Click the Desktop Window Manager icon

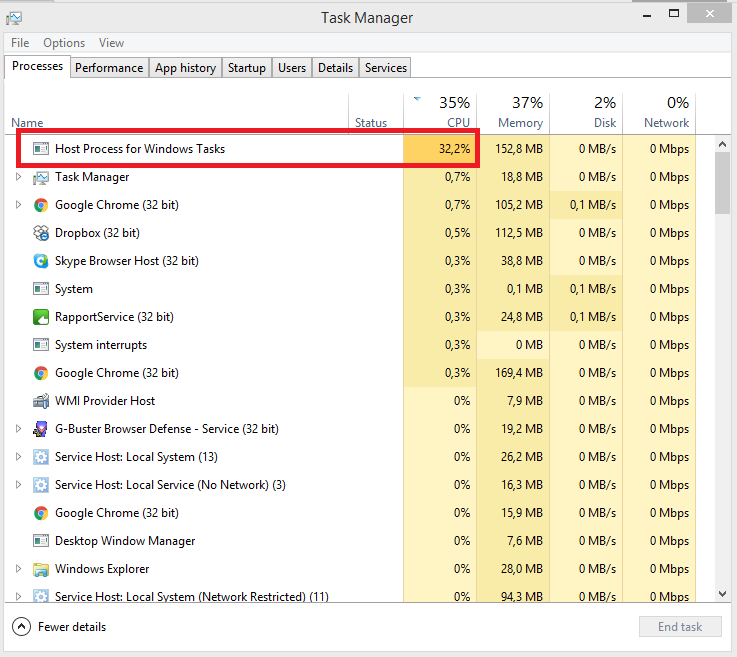click(41, 541)
